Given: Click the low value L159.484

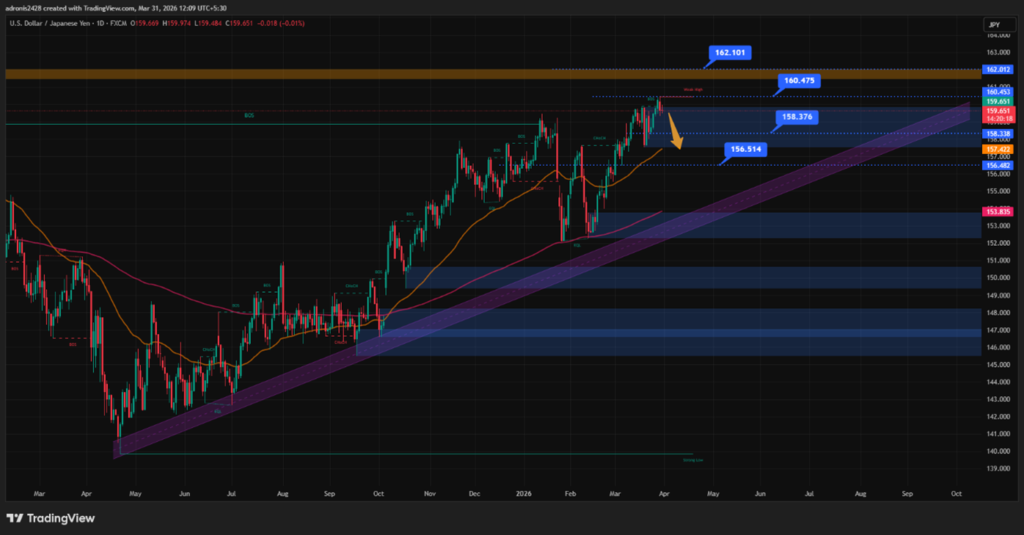Looking at the screenshot, I should point(208,24).
